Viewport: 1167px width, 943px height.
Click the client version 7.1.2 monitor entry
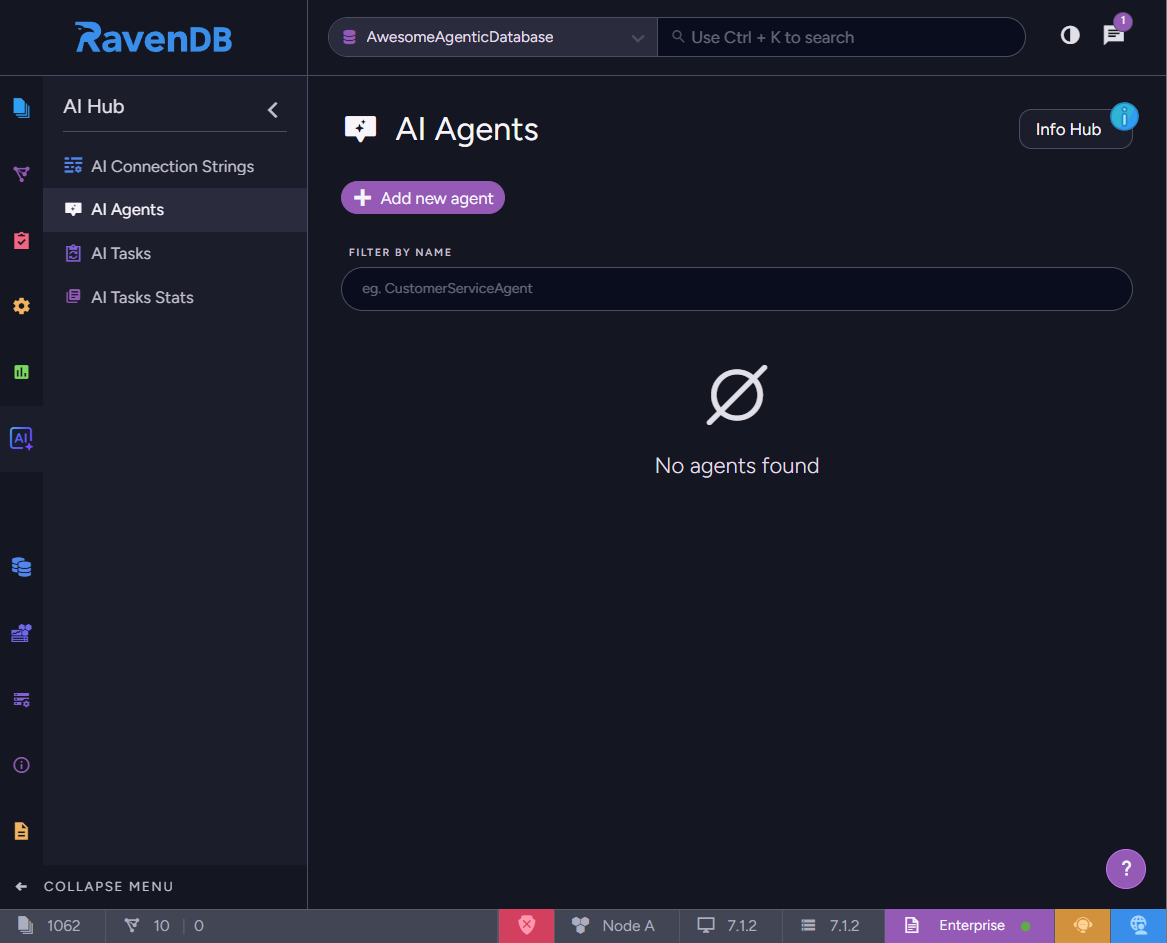[727, 925]
